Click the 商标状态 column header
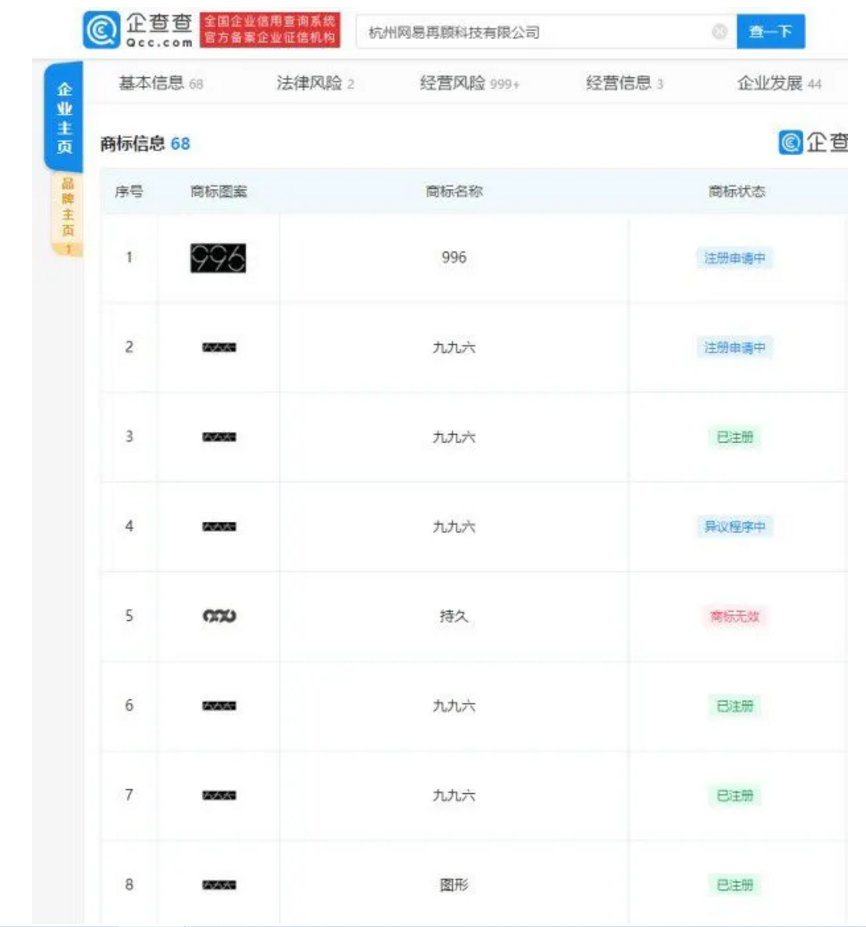This screenshot has width=866, height=927. pos(737,192)
